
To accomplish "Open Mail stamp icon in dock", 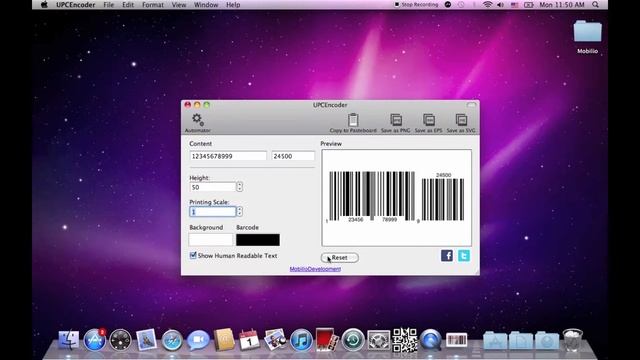I will point(146,340).
